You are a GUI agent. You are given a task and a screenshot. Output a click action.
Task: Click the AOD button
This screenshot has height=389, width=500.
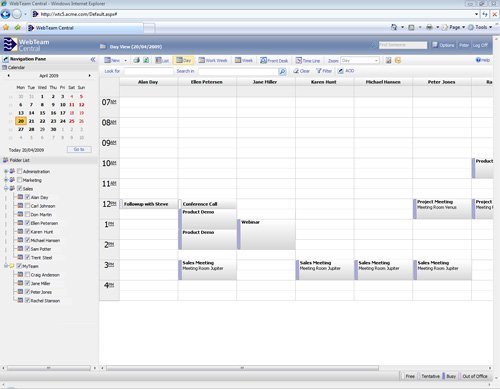click(346, 71)
